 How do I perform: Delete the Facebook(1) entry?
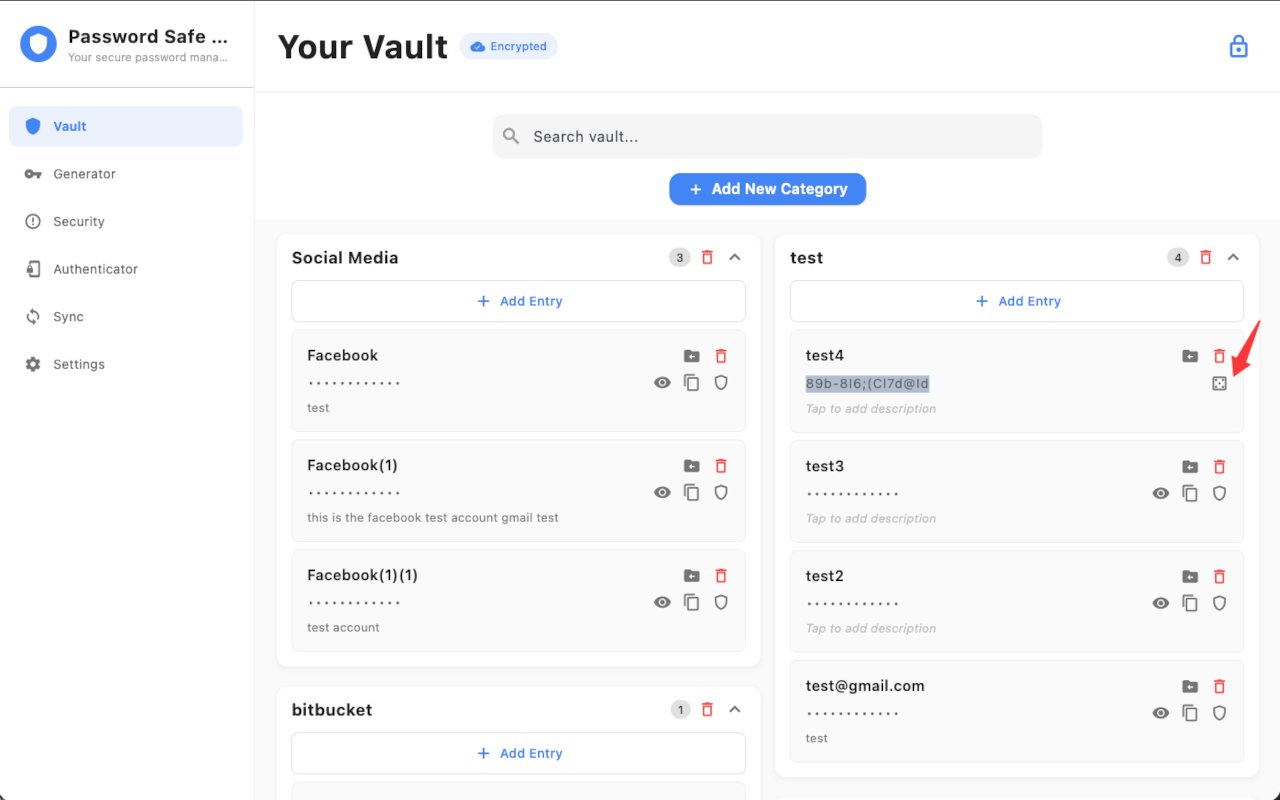721,466
